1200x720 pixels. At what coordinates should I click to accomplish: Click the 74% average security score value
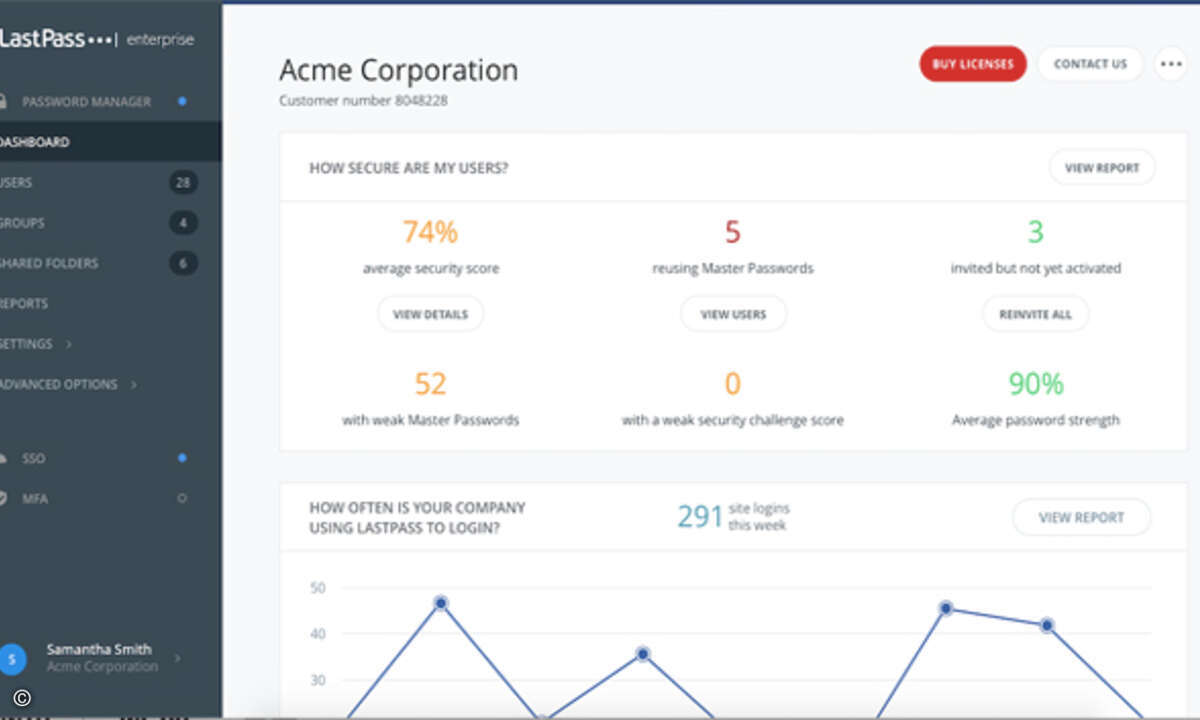click(x=430, y=232)
